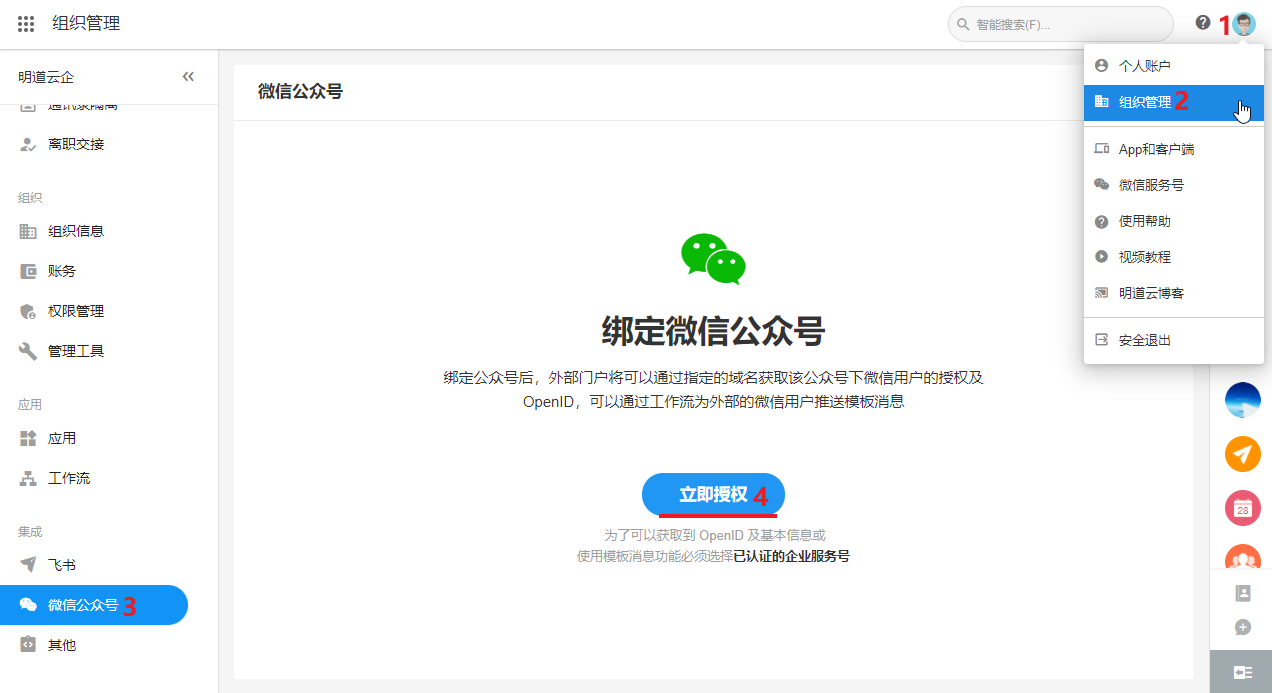The width and height of the screenshot is (1272, 693).
Task: Select 明道云博客 from the user menu
Action: pyautogui.click(x=1174, y=293)
